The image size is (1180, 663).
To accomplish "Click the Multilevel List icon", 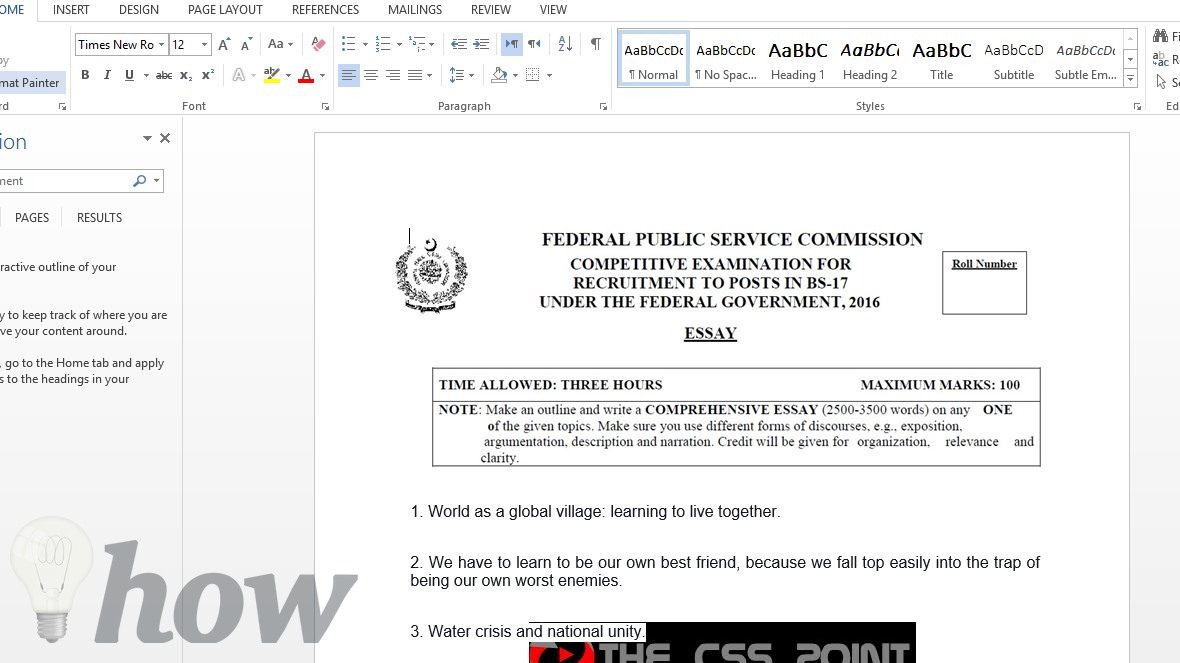I will click(417, 44).
